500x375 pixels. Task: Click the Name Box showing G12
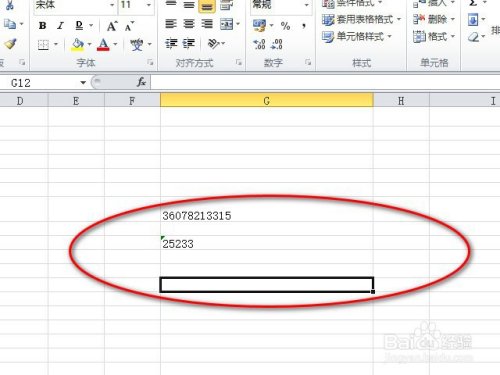38,83
